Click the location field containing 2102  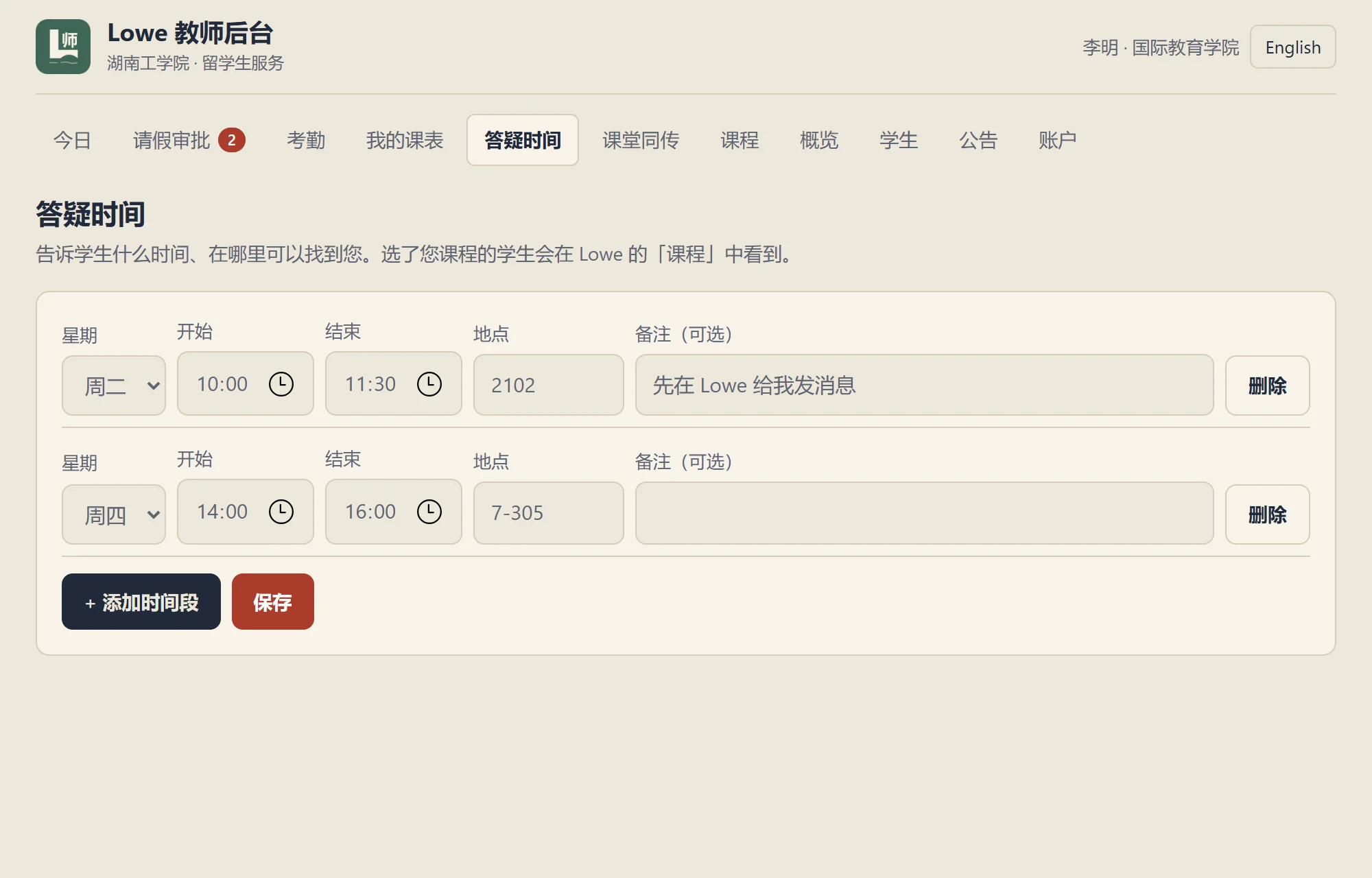(x=549, y=385)
